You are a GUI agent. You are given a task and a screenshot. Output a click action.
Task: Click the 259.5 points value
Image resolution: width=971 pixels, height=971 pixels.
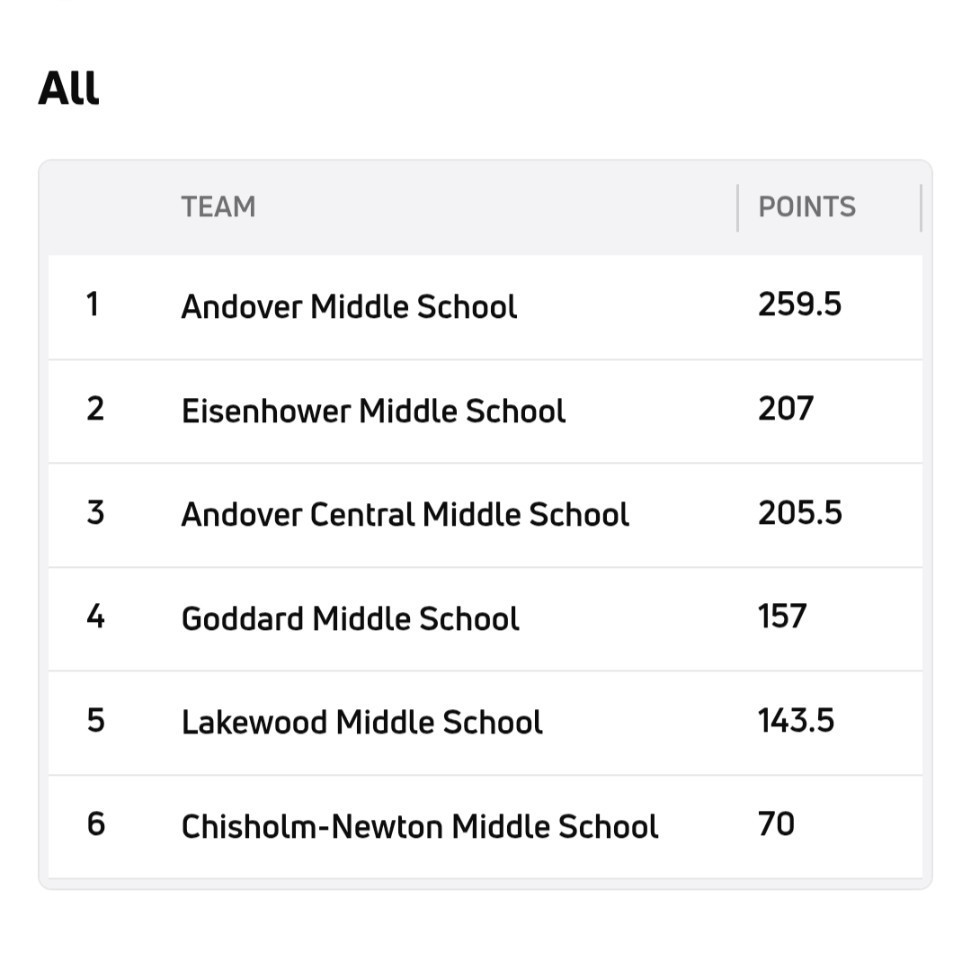[x=799, y=304]
